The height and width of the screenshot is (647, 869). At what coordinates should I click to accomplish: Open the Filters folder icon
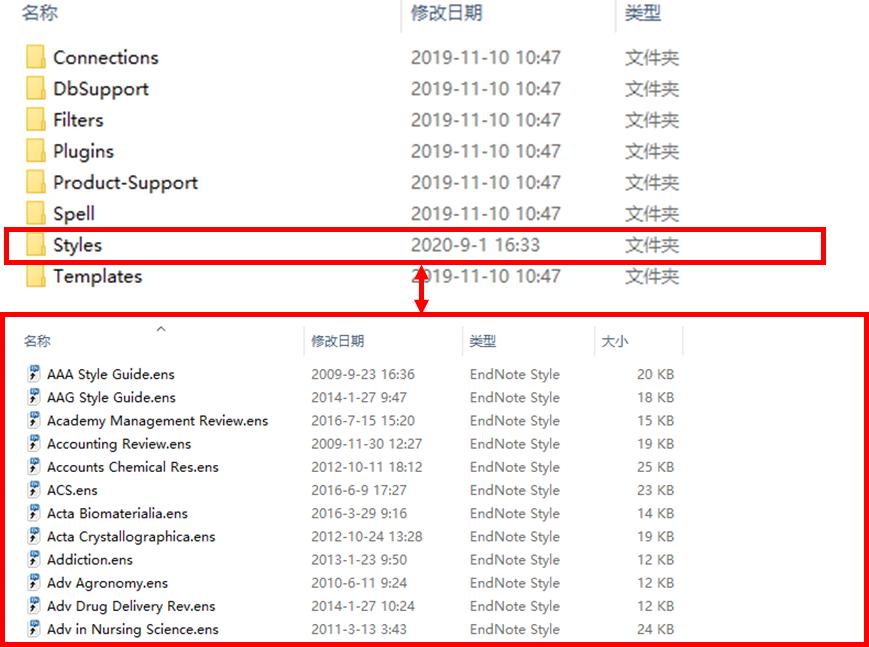click(x=36, y=119)
